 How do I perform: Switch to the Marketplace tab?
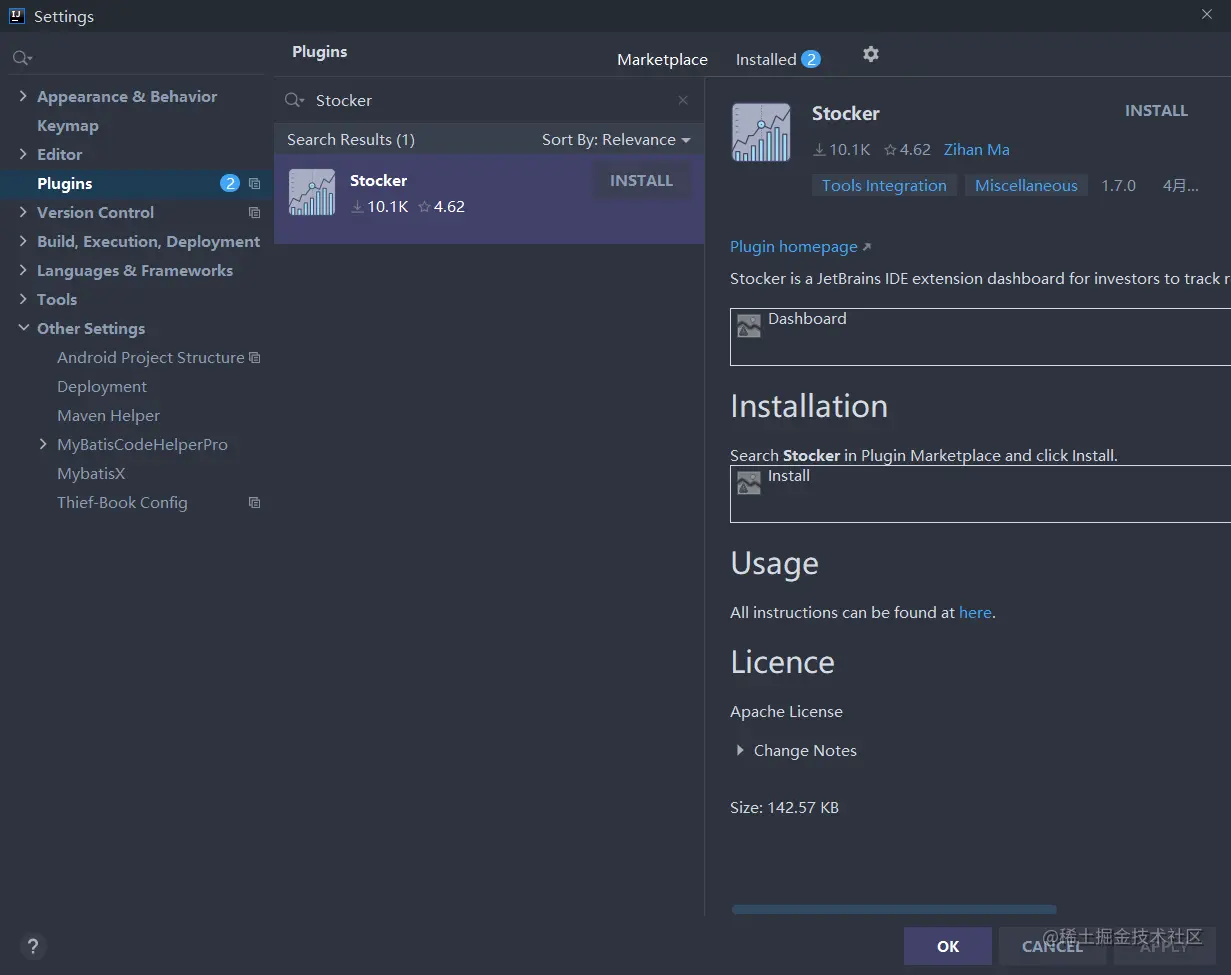(662, 60)
